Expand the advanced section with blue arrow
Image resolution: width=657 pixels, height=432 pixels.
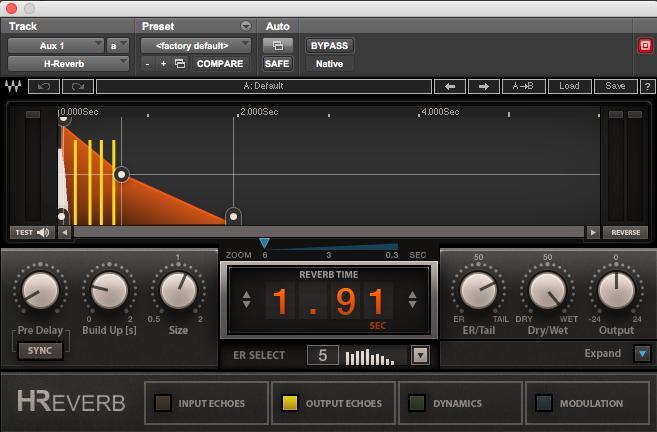click(x=642, y=354)
